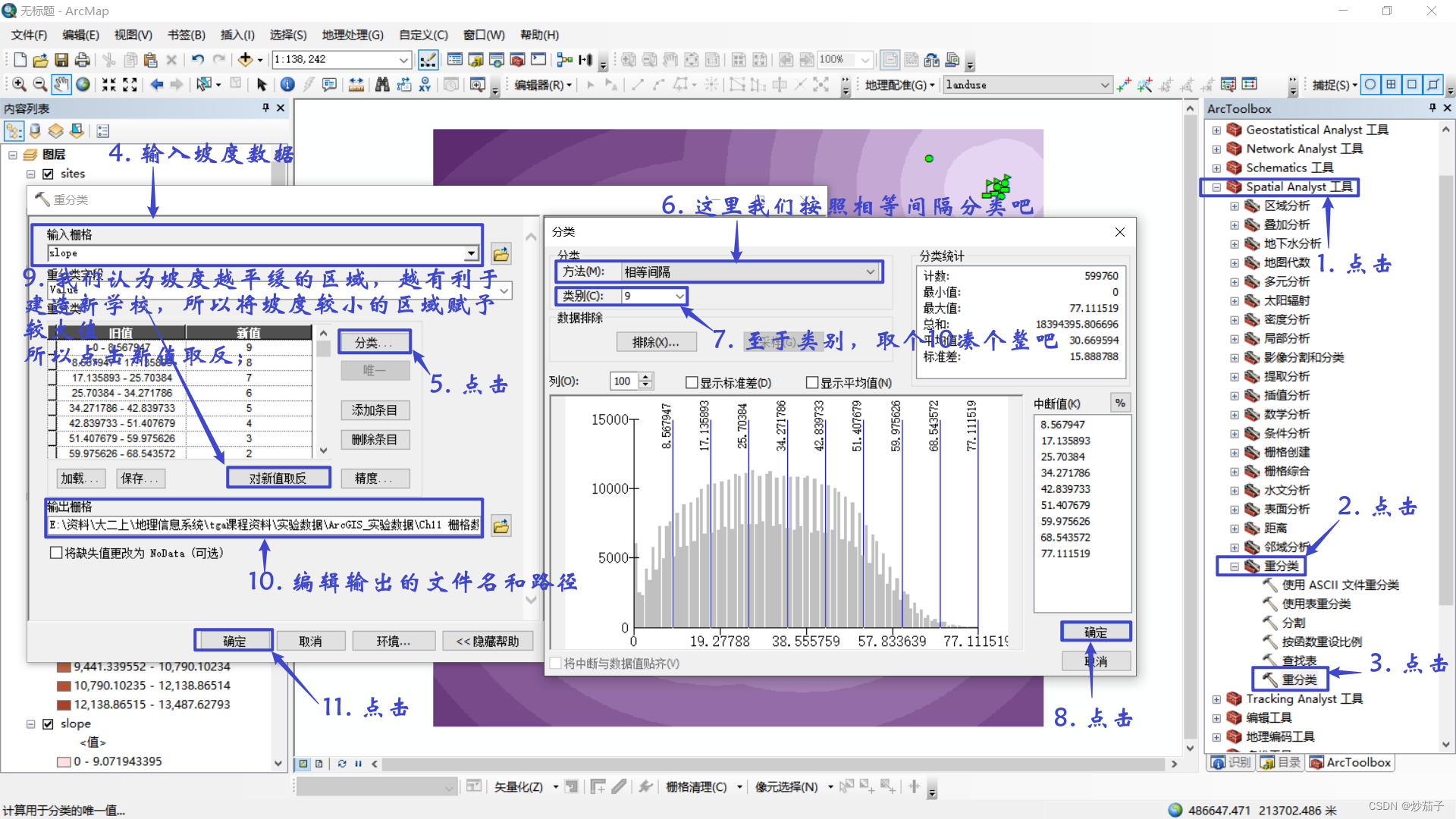Toggle the Editor toolbar icon
Viewport: 1456px width, 819px height.
(x=428, y=60)
